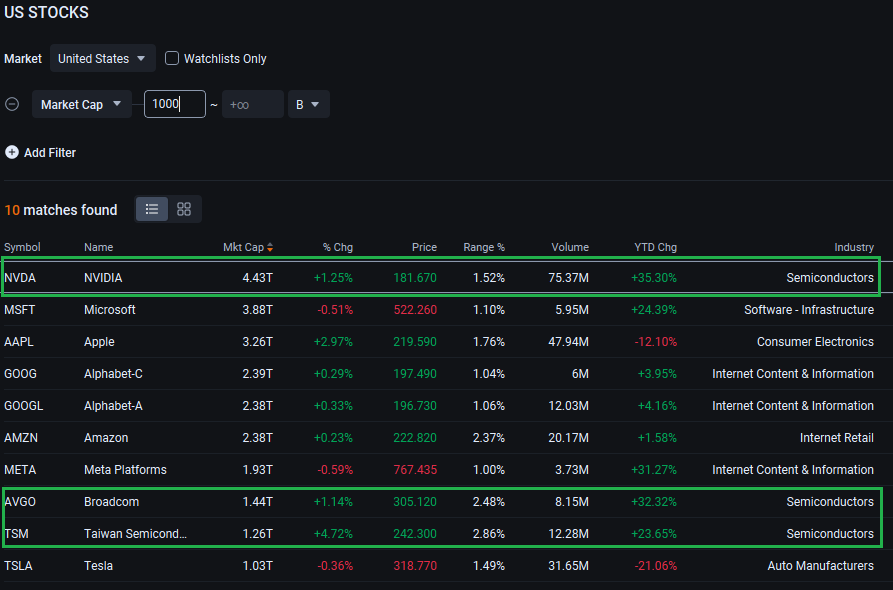Select the Tesla company name
893x590 pixels.
click(99, 566)
